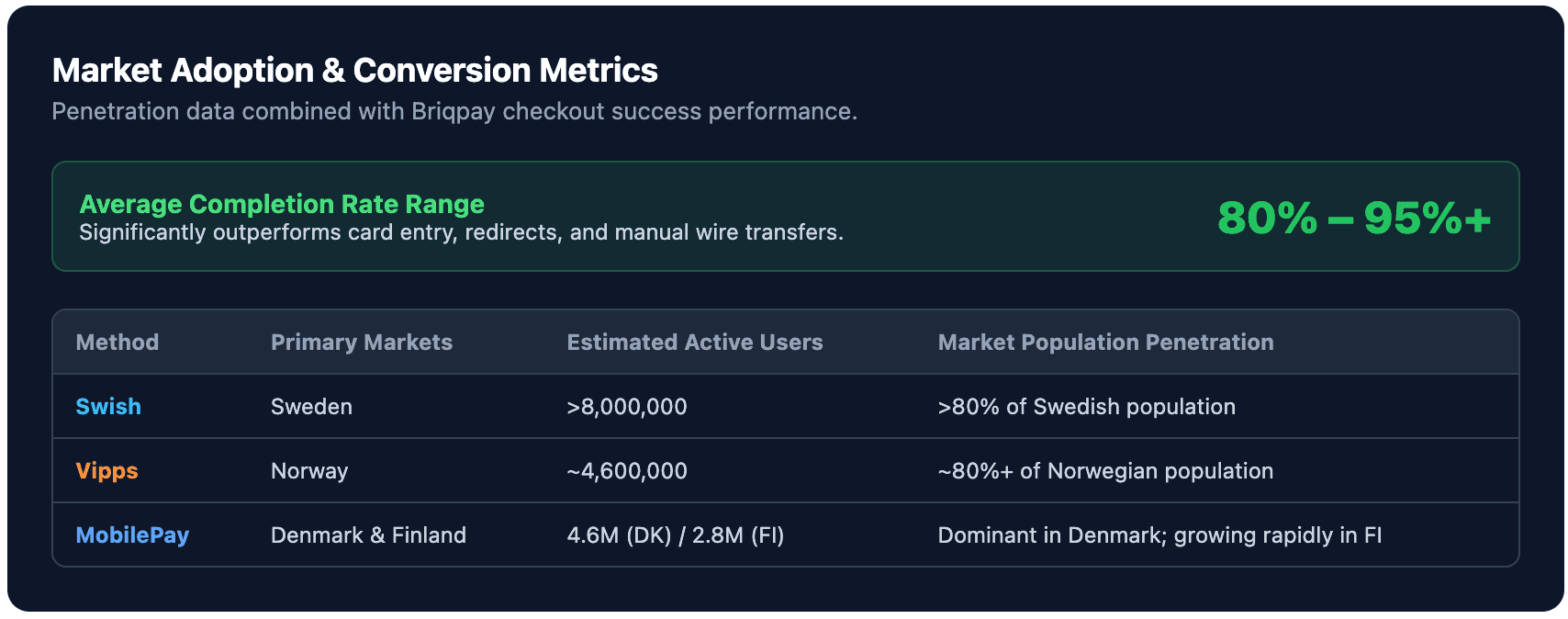This screenshot has height=619, width=1568.
Task: Click the subtitle about Briqpay checkout success performance
Action: point(454,112)
